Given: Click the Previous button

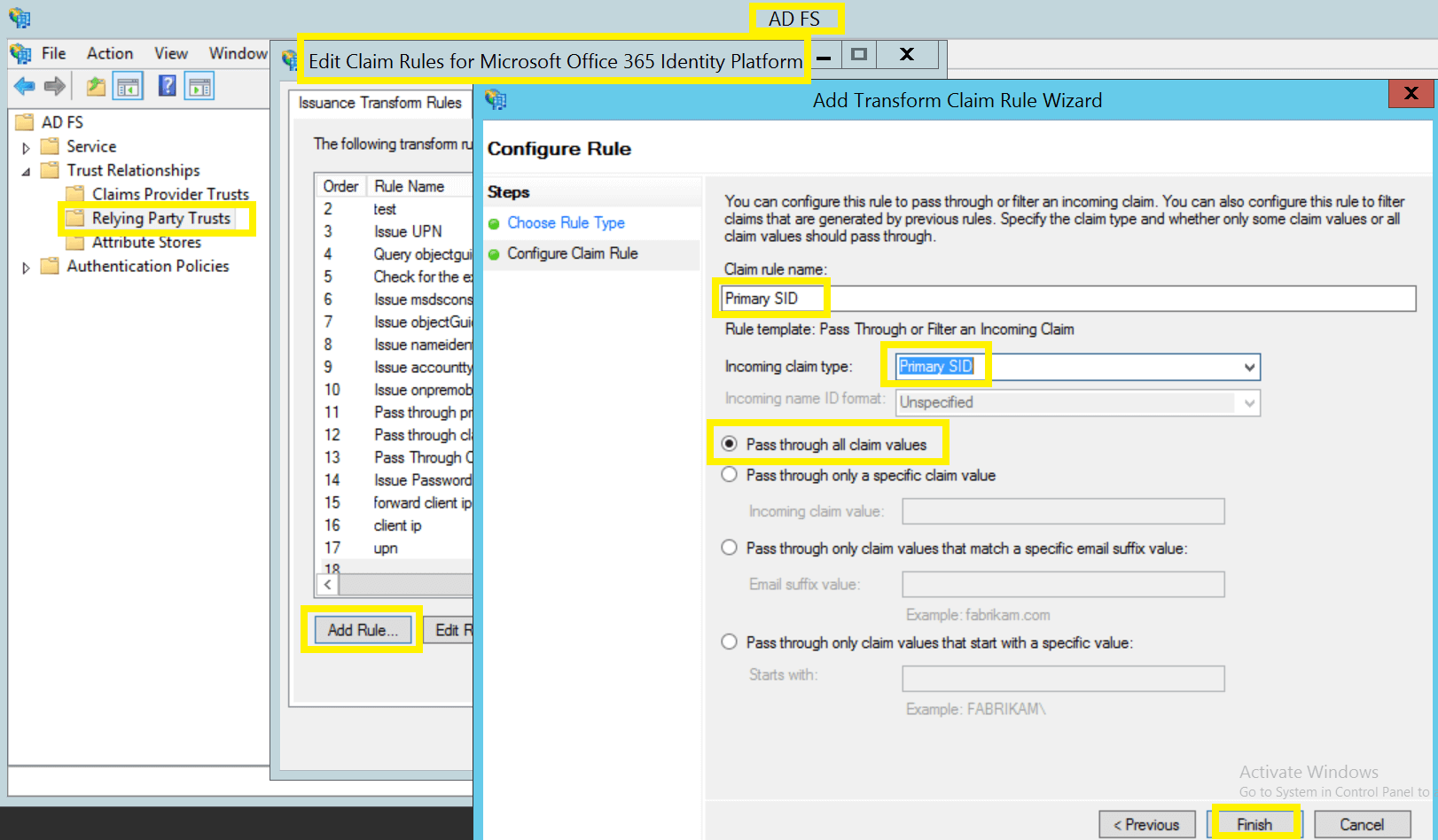Looking at the screenshot, I should point(1146,825).
